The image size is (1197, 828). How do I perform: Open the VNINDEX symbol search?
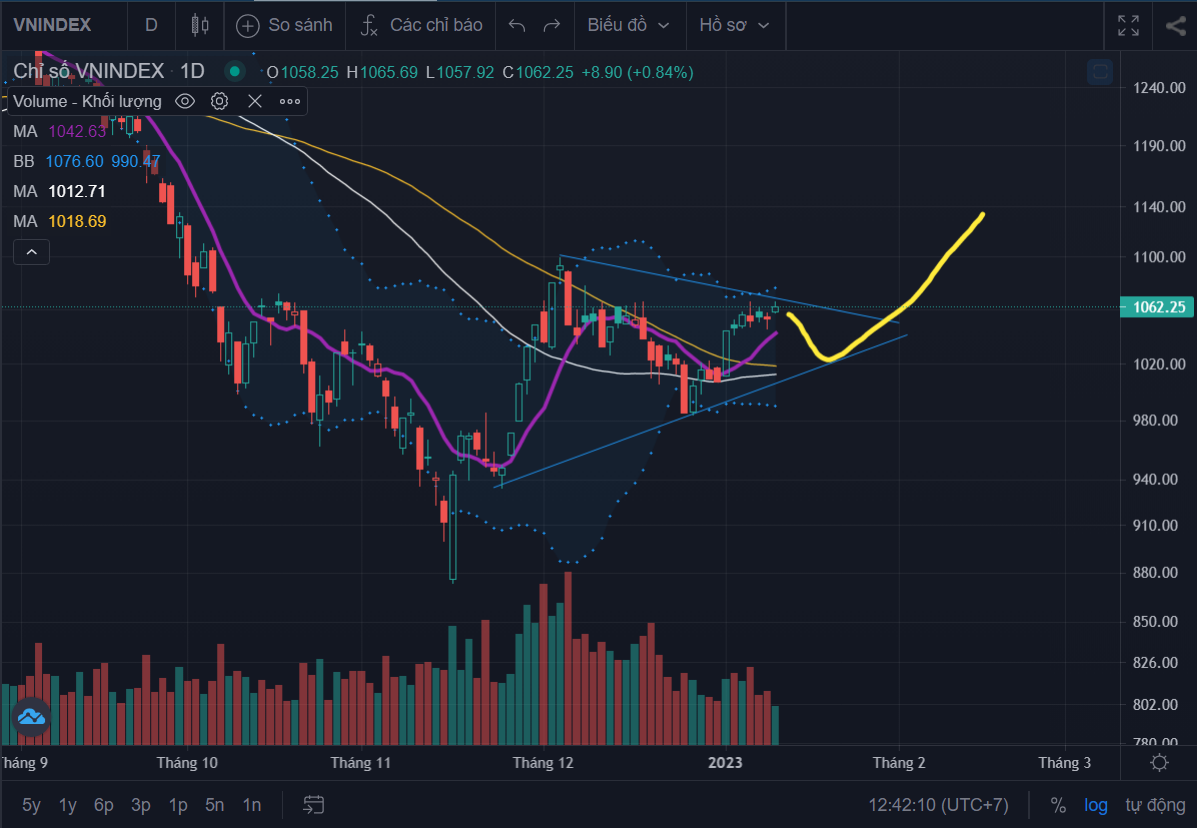[x=52, y=25]
